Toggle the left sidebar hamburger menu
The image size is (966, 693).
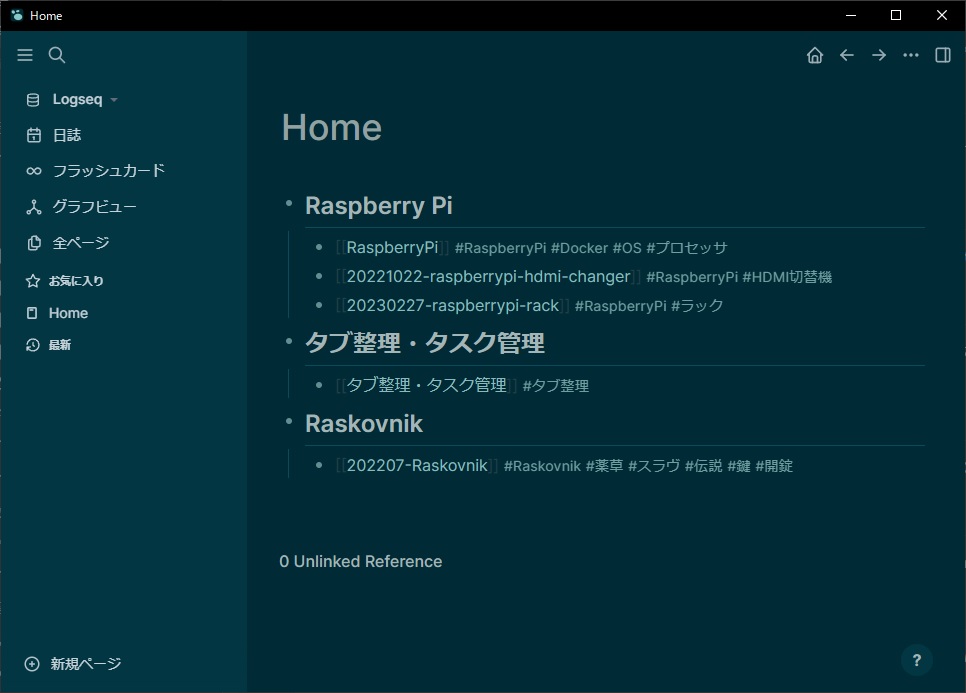tap(25, 55)
